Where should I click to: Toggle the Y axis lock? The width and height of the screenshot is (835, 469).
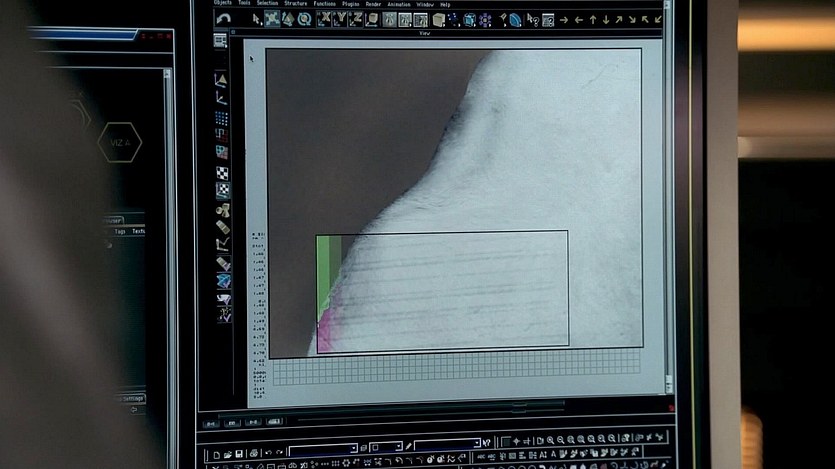click(340, 20)
